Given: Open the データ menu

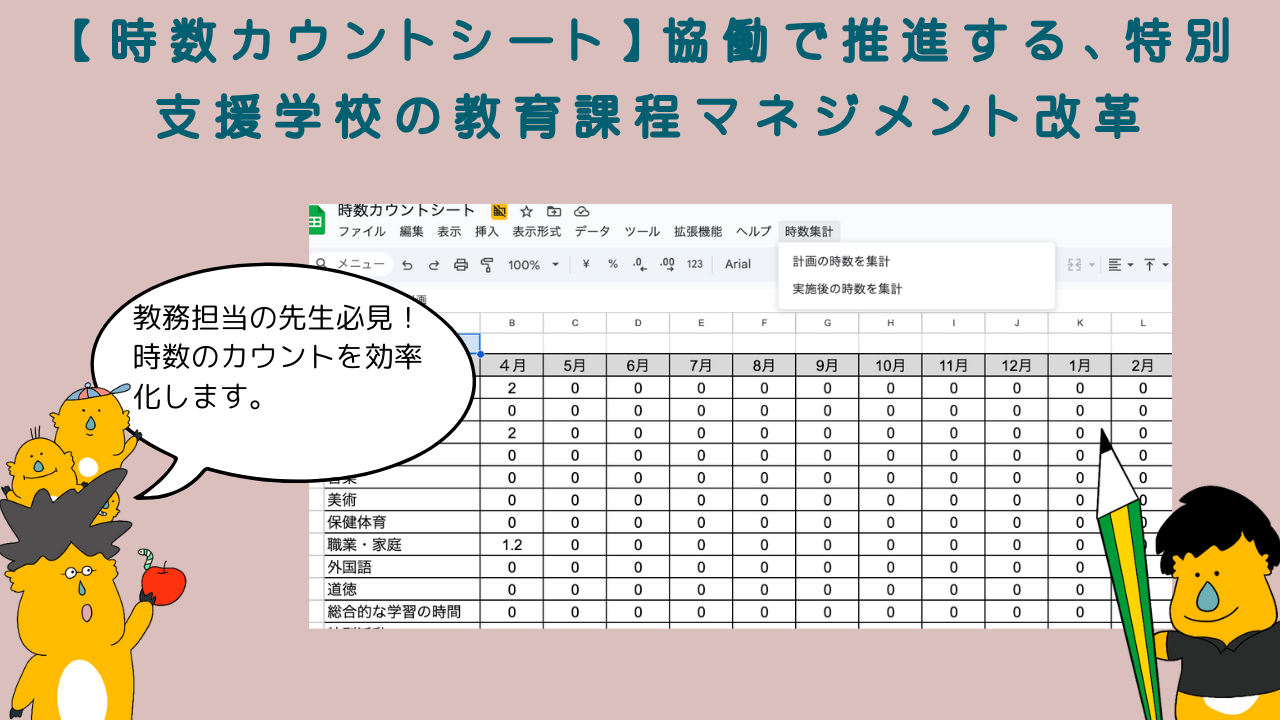Looking at the screenshot, I should [592, 231].
